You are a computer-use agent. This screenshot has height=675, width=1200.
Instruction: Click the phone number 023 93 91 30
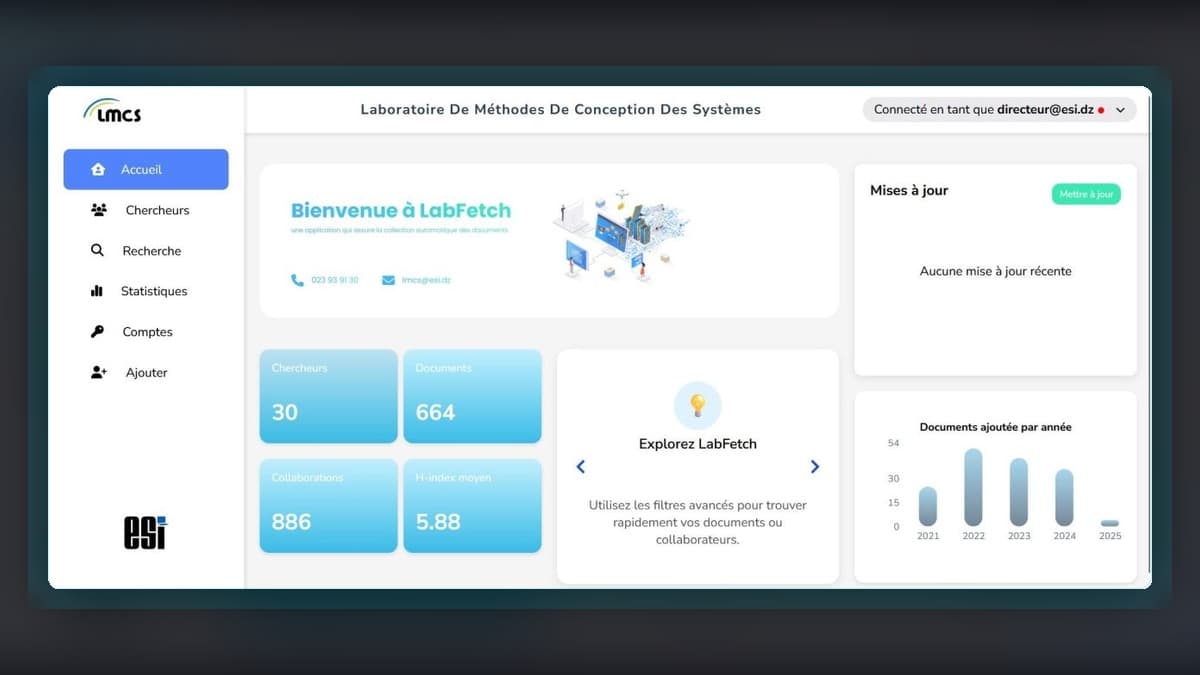(x=335, y=280)
